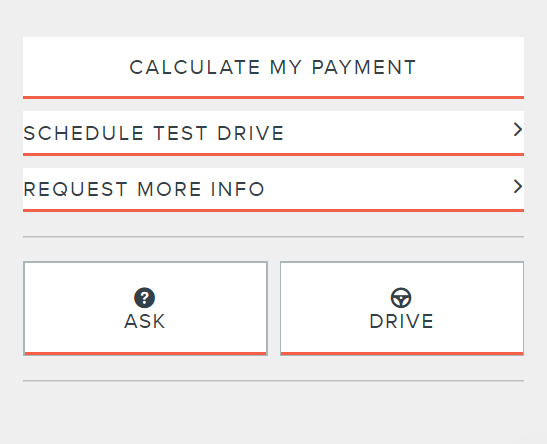547x444 pixels.
Task: Open the ASK tile
Action: tap(145, 308)
